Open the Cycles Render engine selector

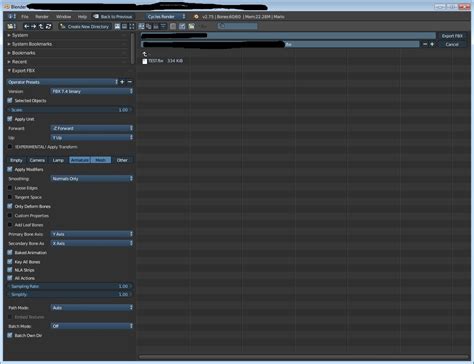166,16
